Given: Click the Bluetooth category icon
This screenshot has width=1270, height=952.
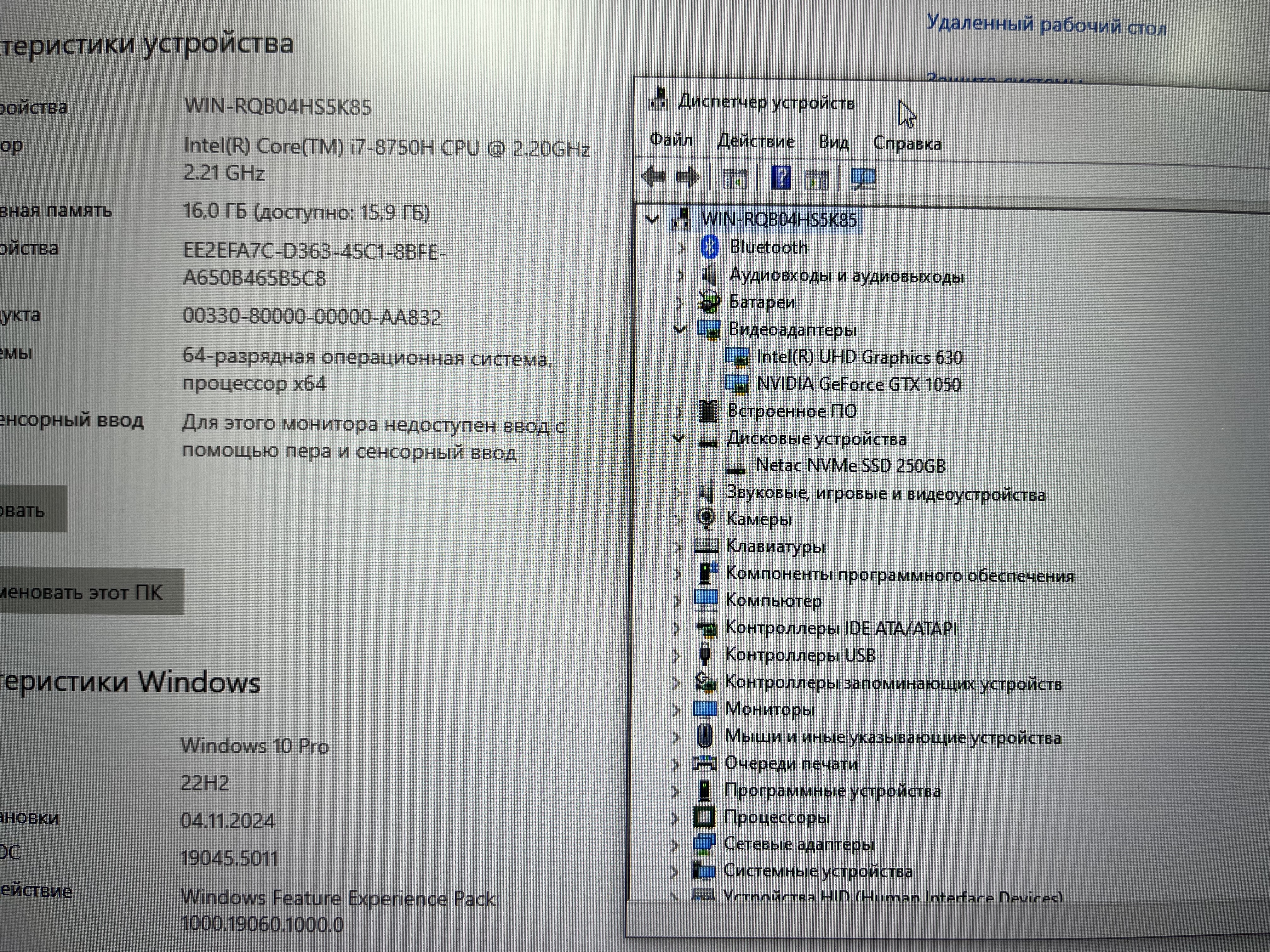Looking at the screenshot, I should [710, 247].
